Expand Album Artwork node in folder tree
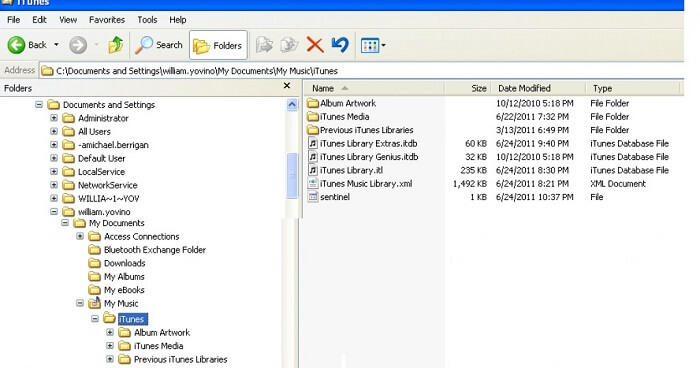Viewport: 700px width, 368px height. click(110, 332)
